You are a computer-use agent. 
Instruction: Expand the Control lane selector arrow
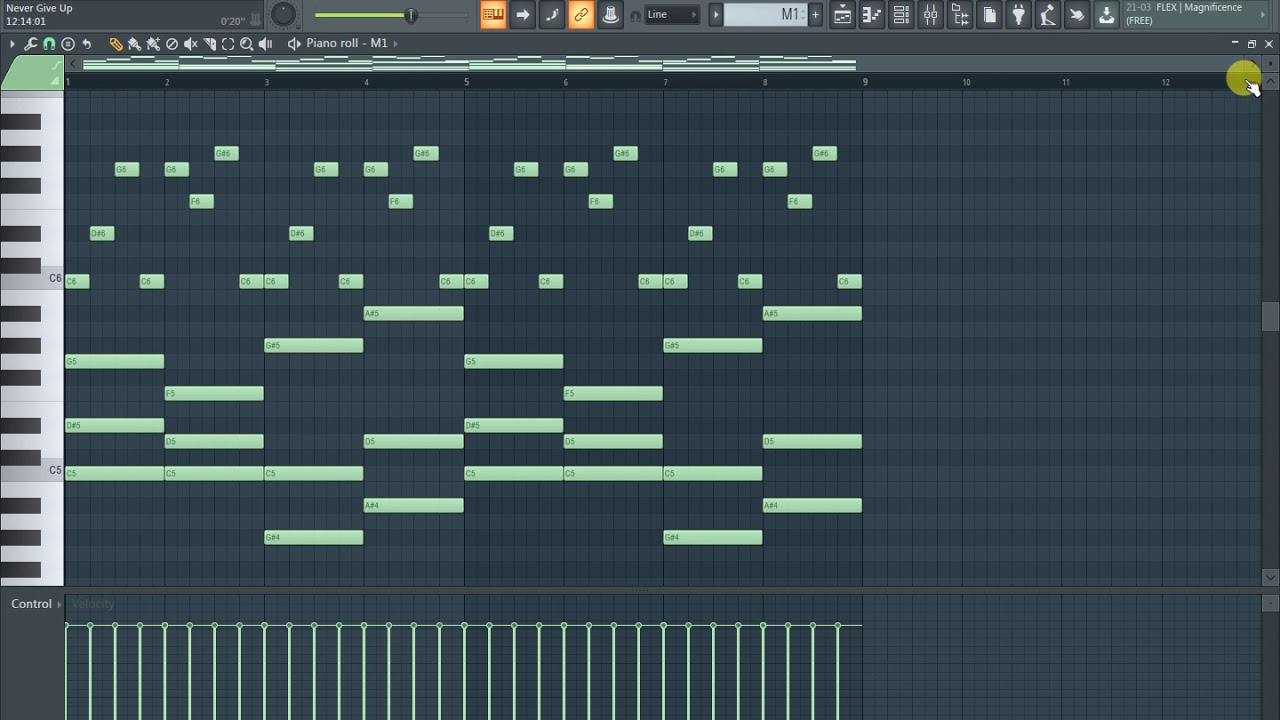pyautogui.click(x=59, y=604)
